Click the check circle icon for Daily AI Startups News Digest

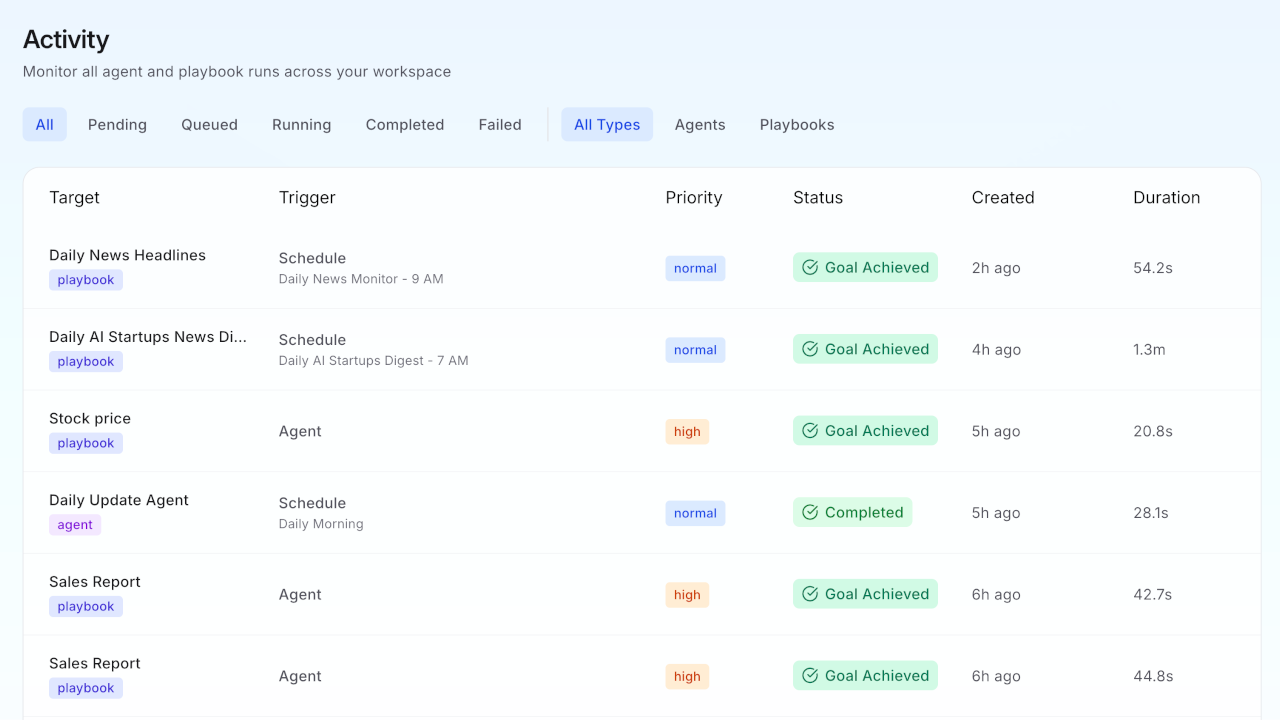click(x=810, y=348)
